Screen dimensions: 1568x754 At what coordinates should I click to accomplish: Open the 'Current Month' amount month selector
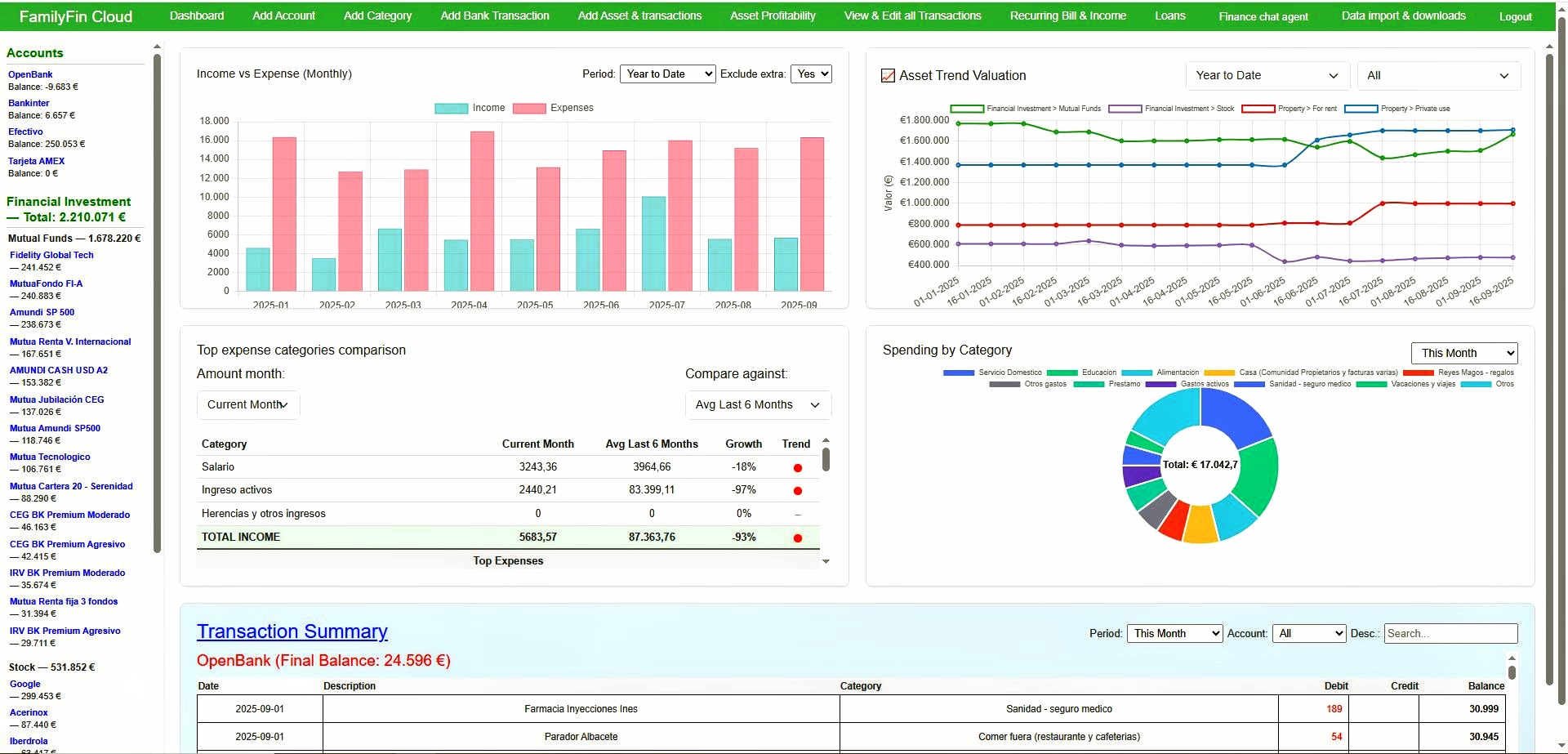coord(247,404)
